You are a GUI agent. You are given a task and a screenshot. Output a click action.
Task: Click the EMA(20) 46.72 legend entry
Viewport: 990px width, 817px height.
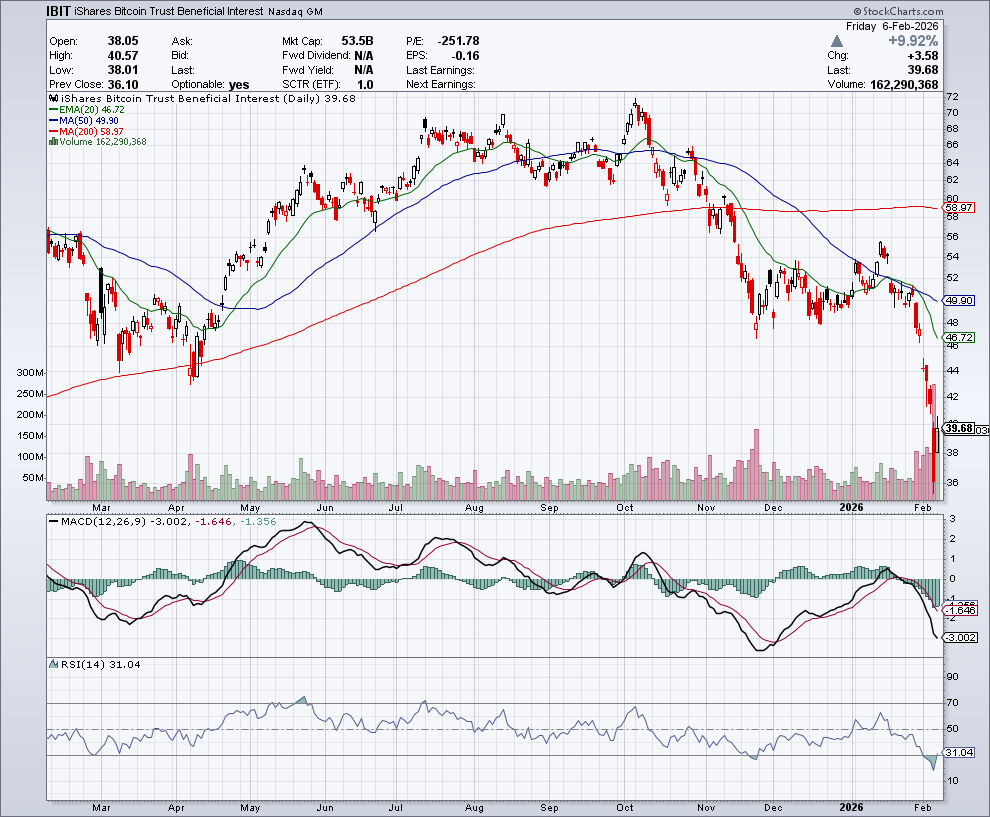92,110
